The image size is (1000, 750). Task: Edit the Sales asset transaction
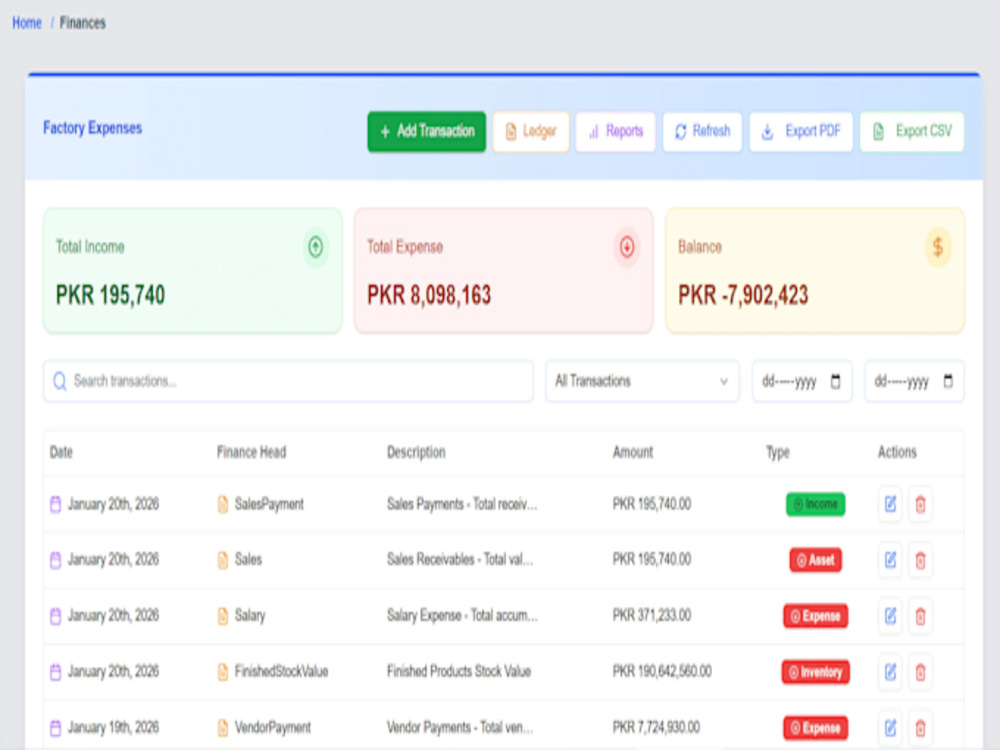click(890, 560)
